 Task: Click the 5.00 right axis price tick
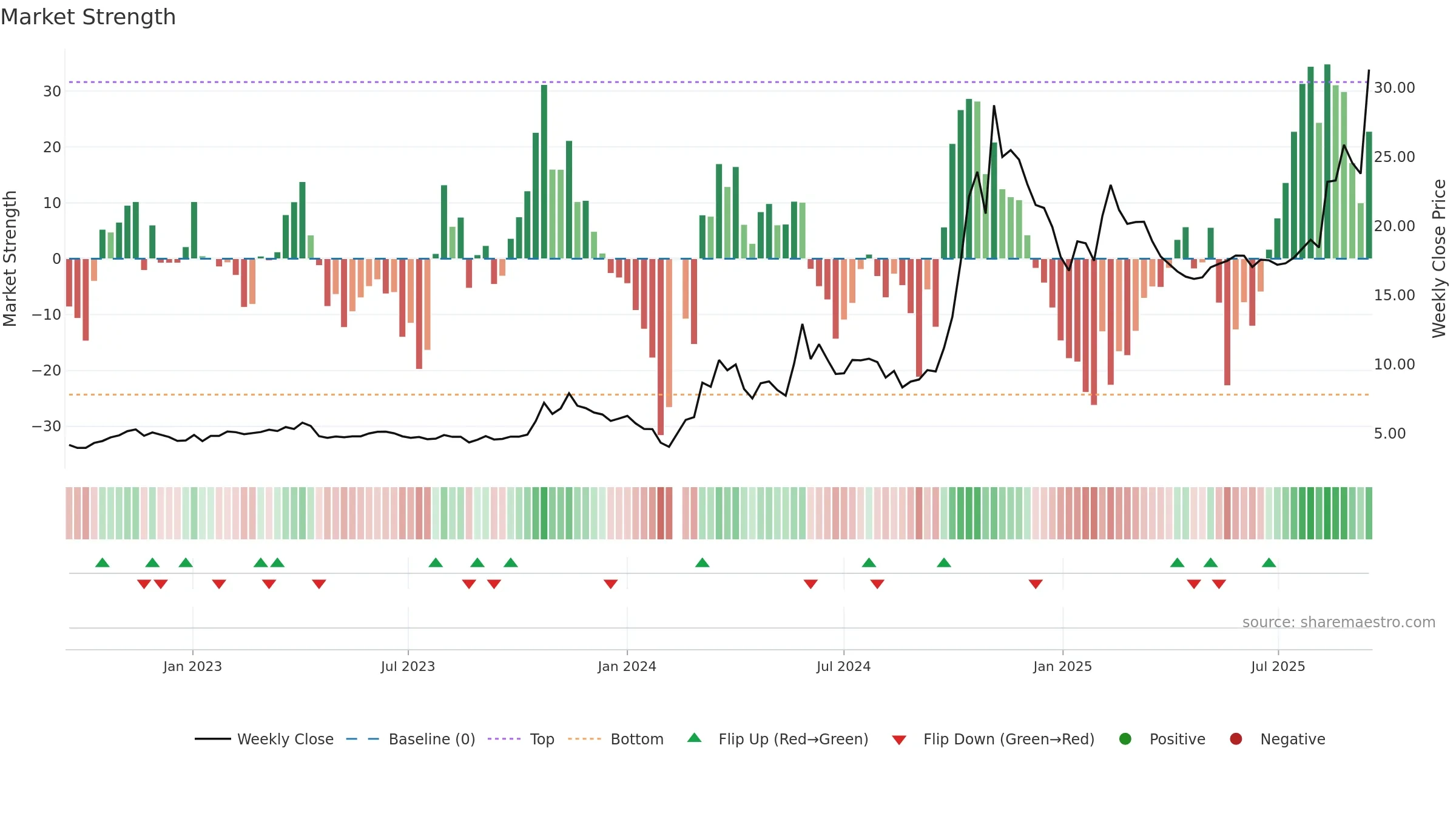click(x=1390, y=434)
